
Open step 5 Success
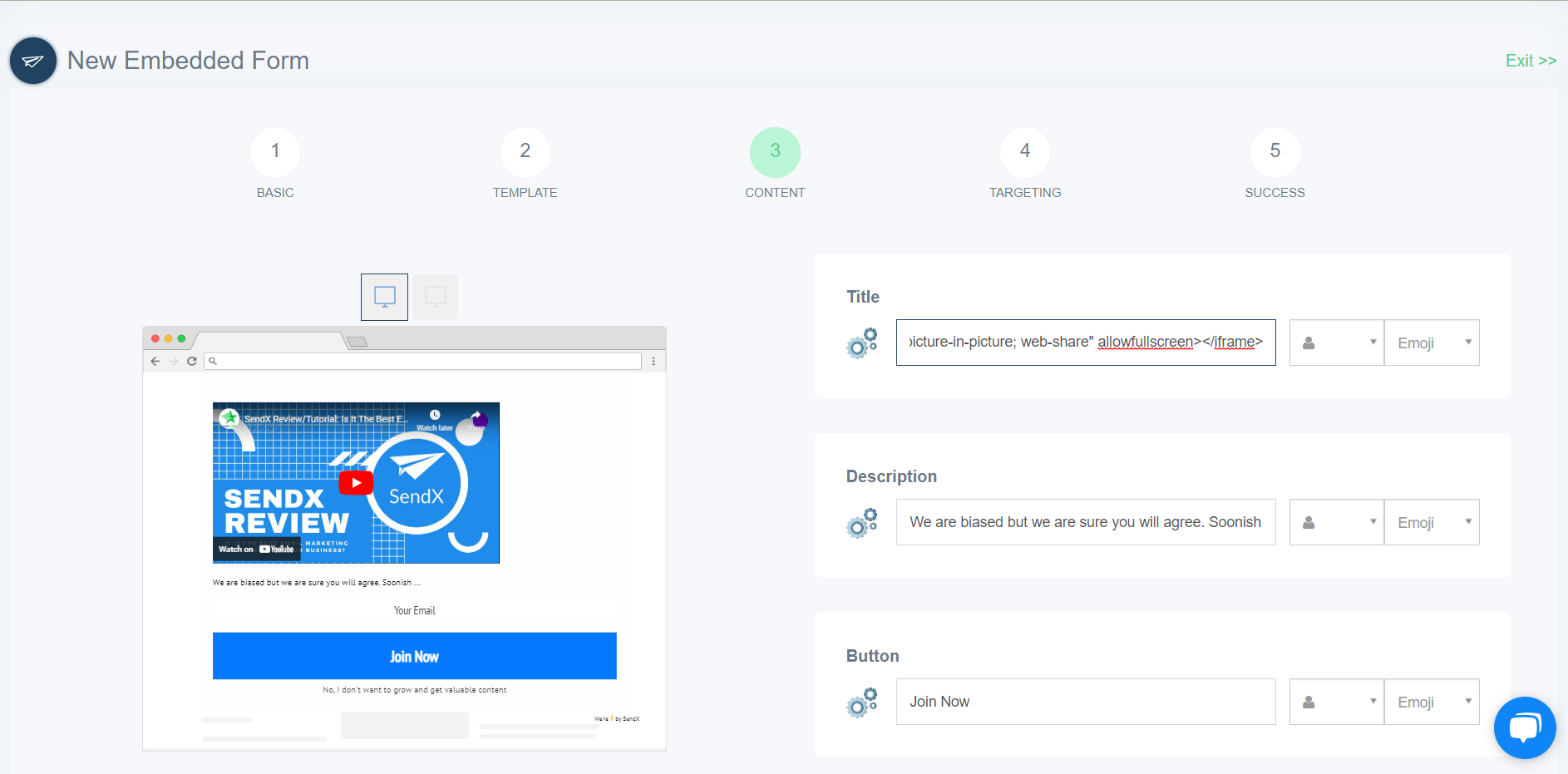click(1275, 152)
